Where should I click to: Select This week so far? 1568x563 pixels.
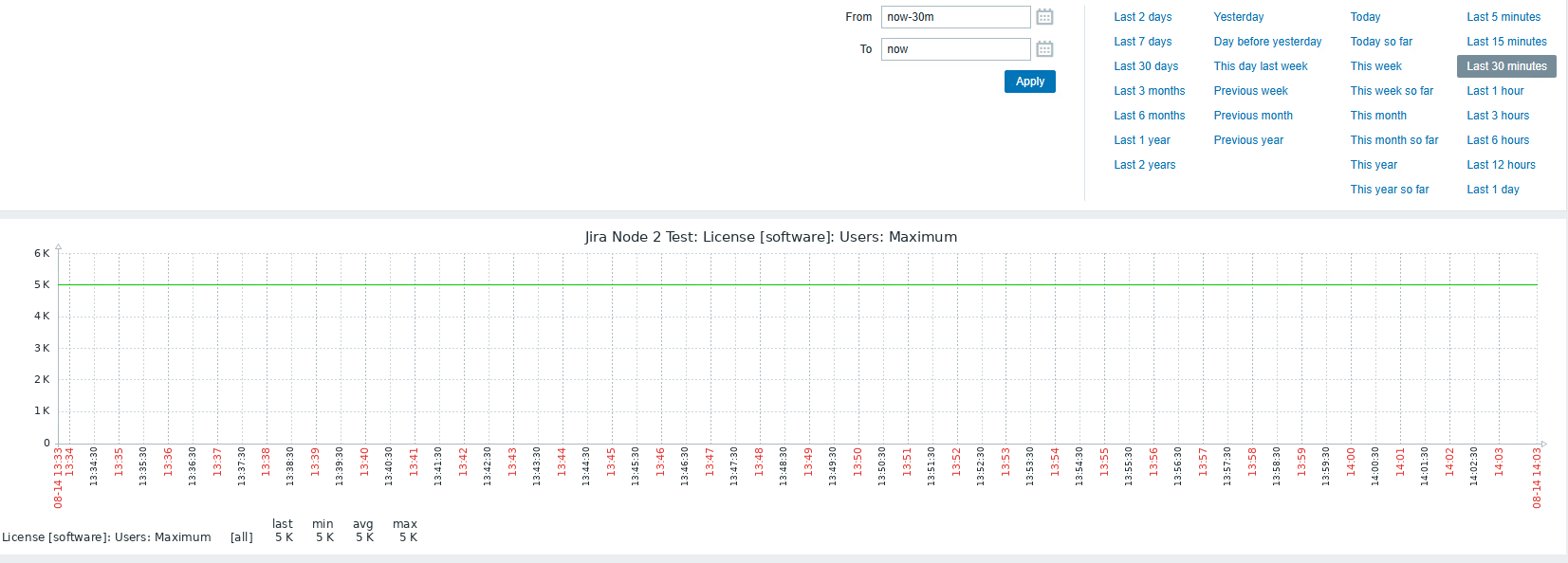[x=1392, y=91]
